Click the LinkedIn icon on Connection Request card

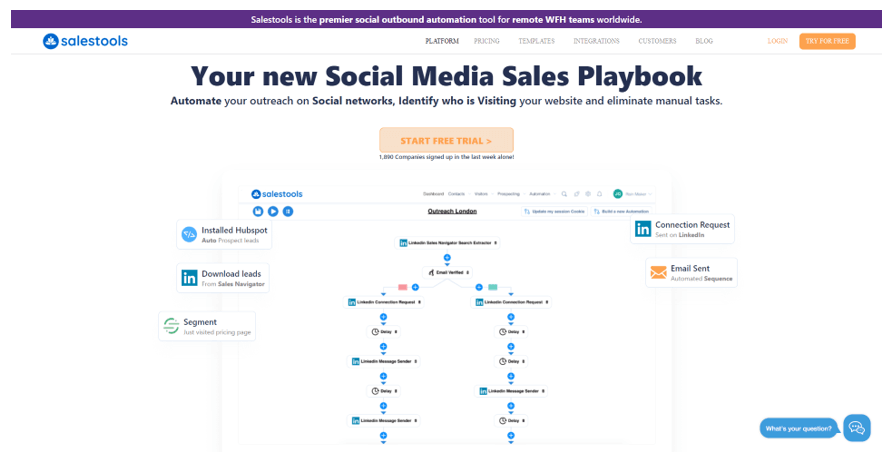pyautogui.click(x=643, y=229)
